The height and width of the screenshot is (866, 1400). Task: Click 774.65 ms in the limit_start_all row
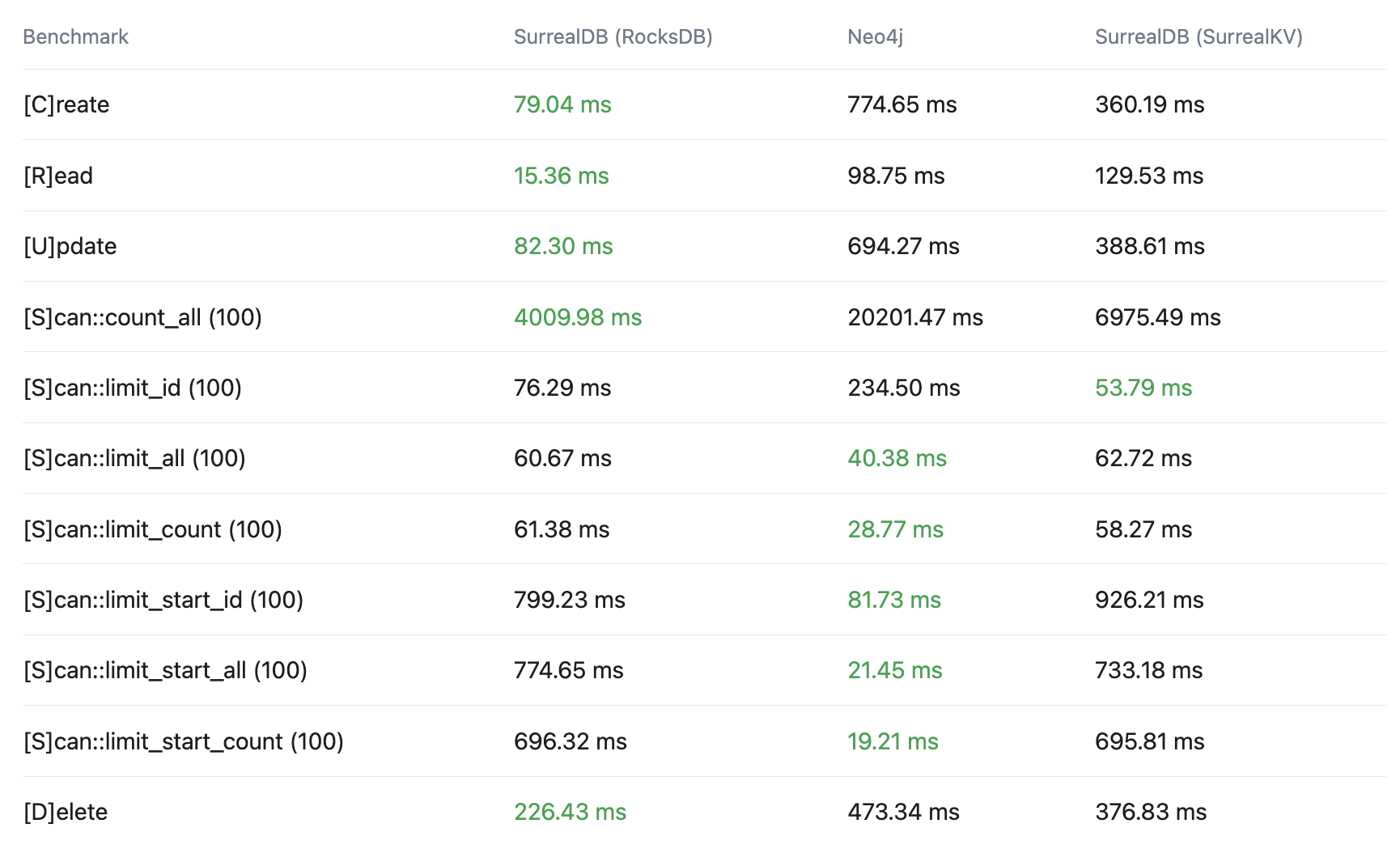(569, 670)
